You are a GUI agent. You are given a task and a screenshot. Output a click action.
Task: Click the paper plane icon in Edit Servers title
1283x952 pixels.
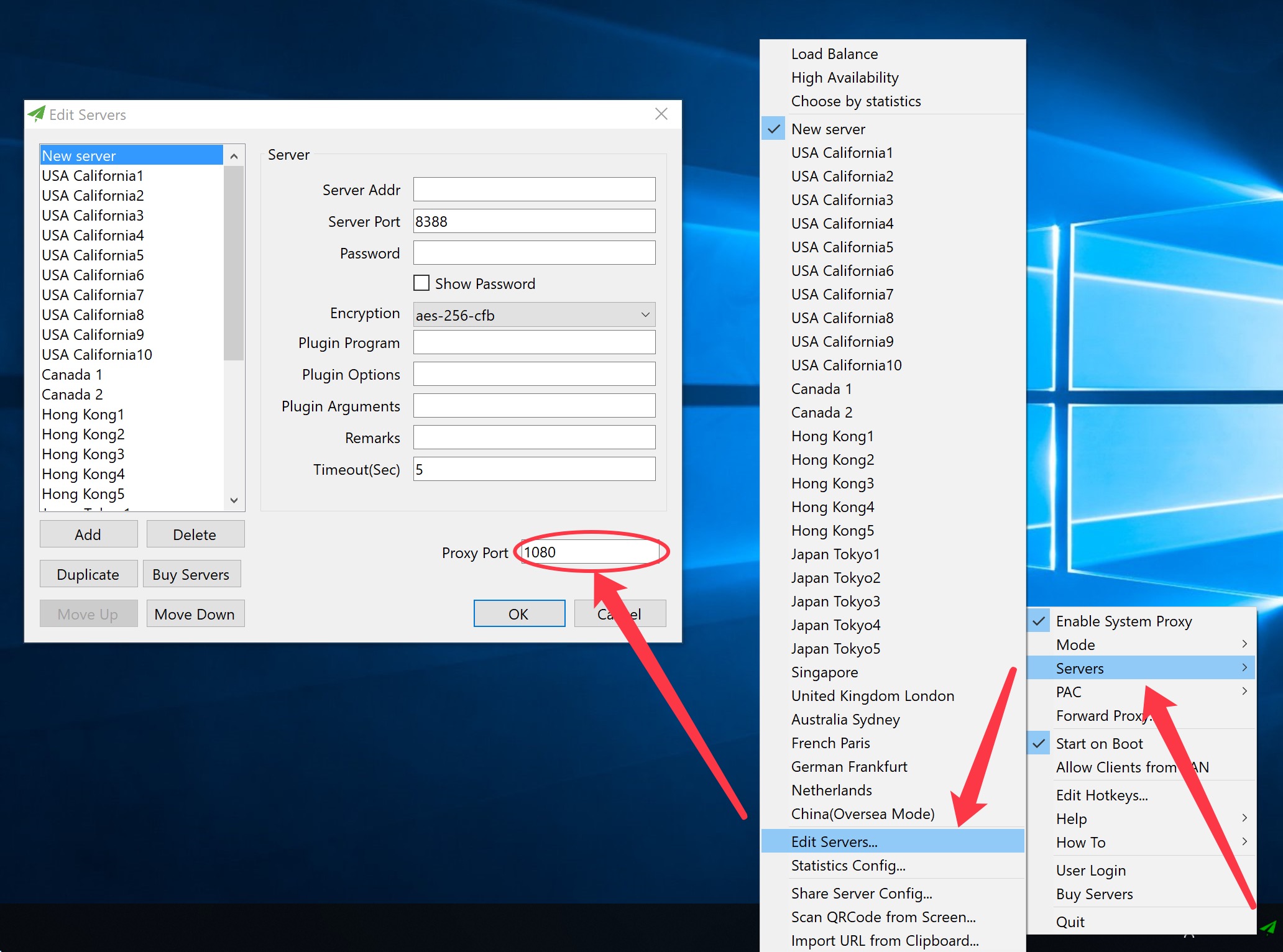37,114
